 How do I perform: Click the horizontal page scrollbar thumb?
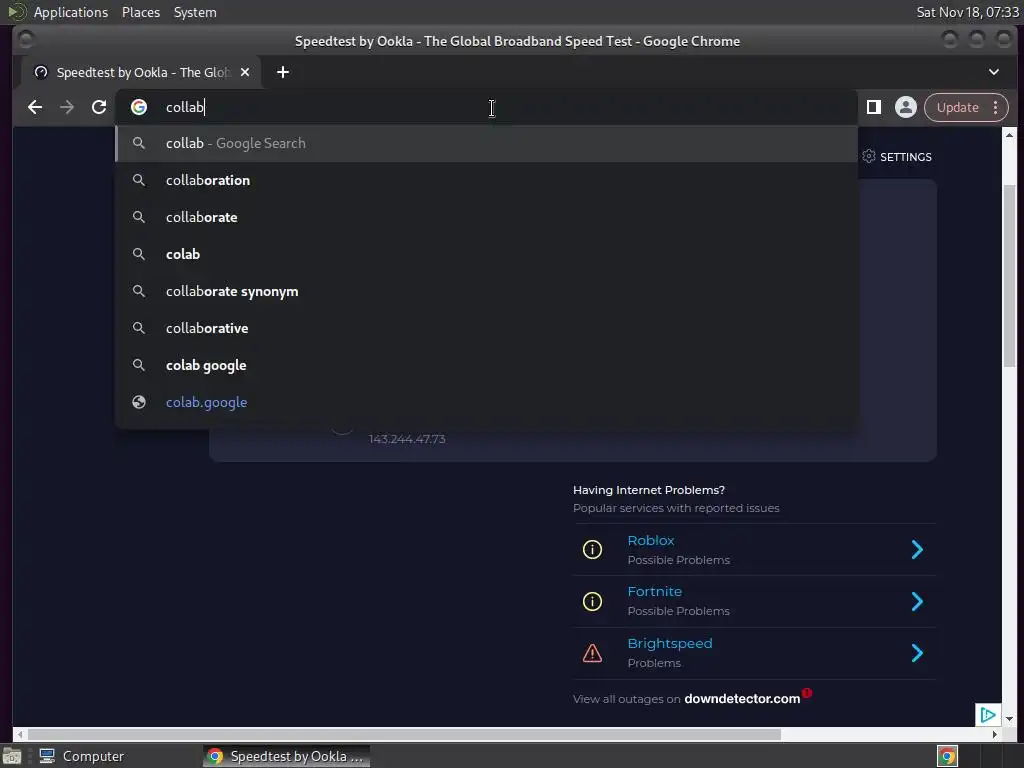[x=404, y=734]
